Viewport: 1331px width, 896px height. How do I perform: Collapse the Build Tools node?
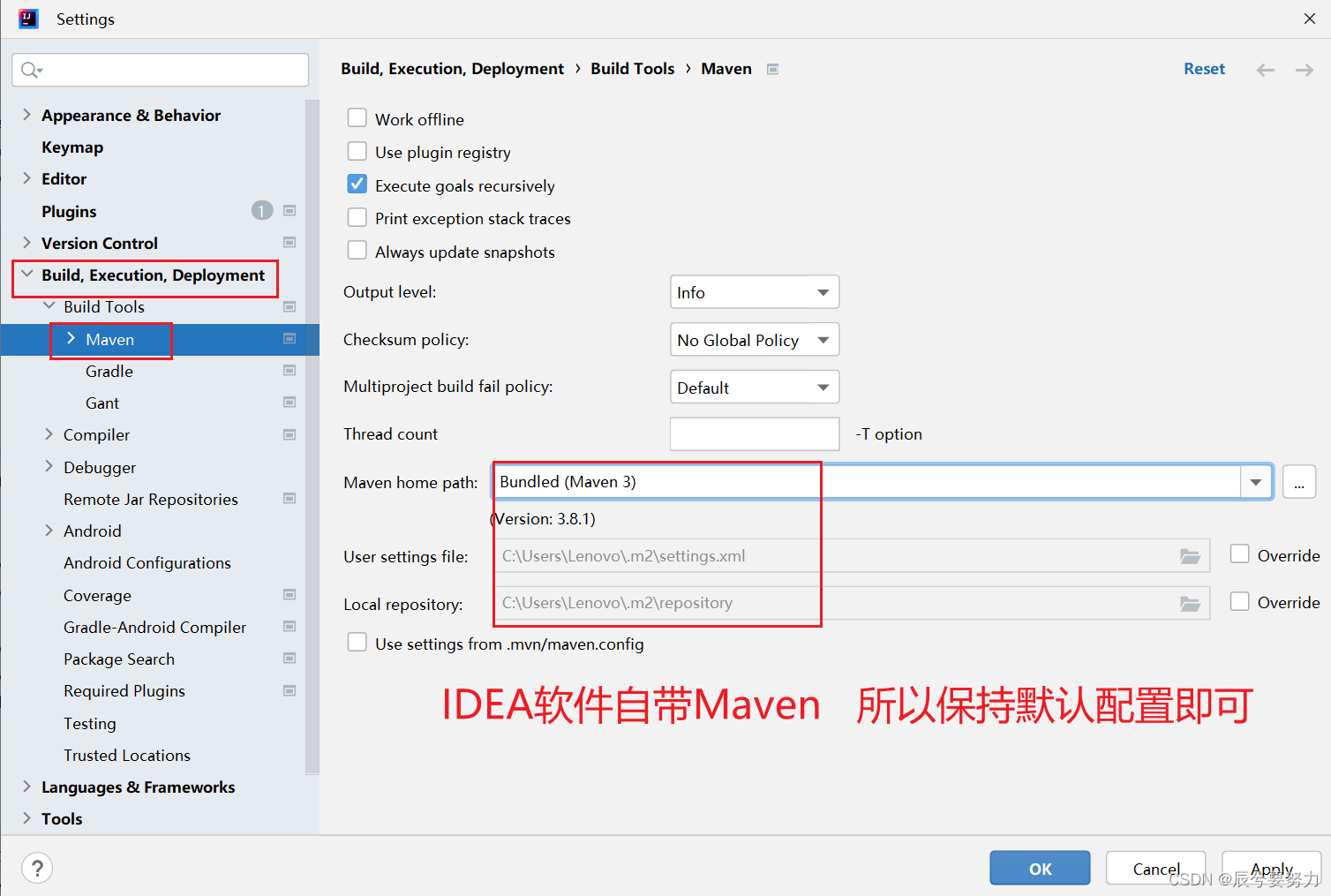pyautogui.click(x=49, y=306)
